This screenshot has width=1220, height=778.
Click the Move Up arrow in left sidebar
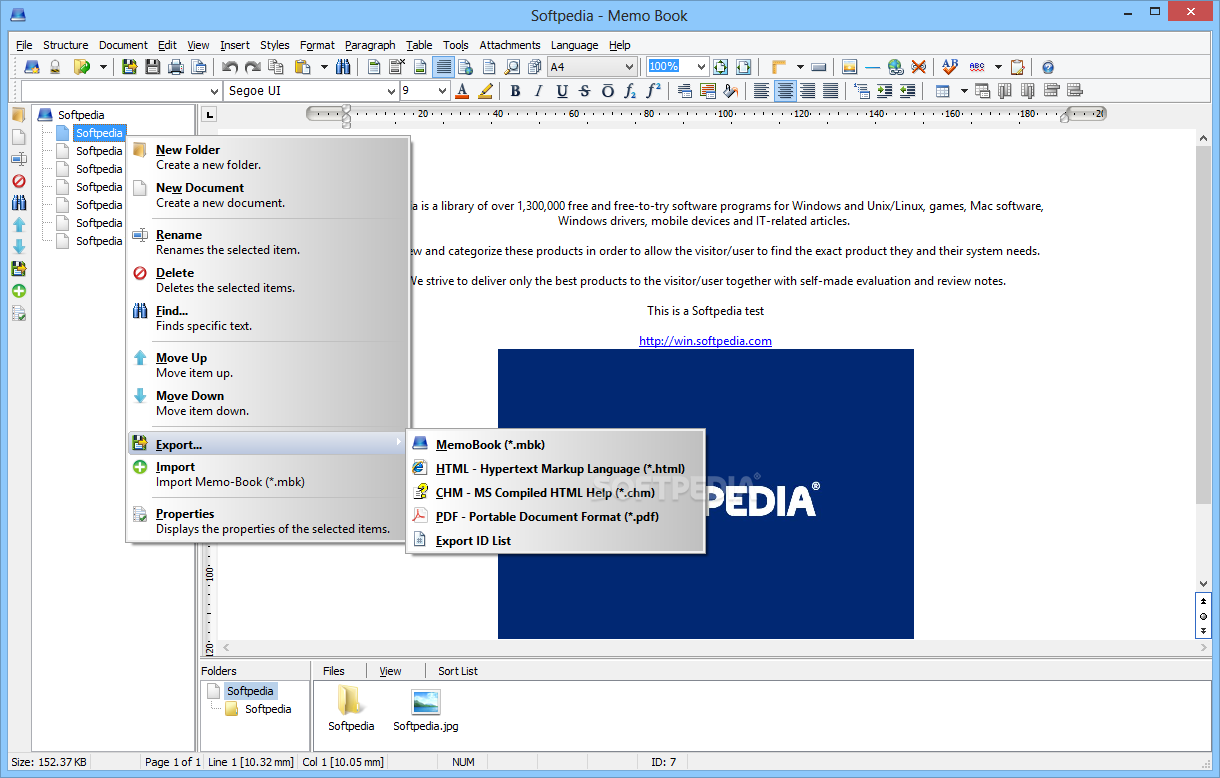click(19, 225)
